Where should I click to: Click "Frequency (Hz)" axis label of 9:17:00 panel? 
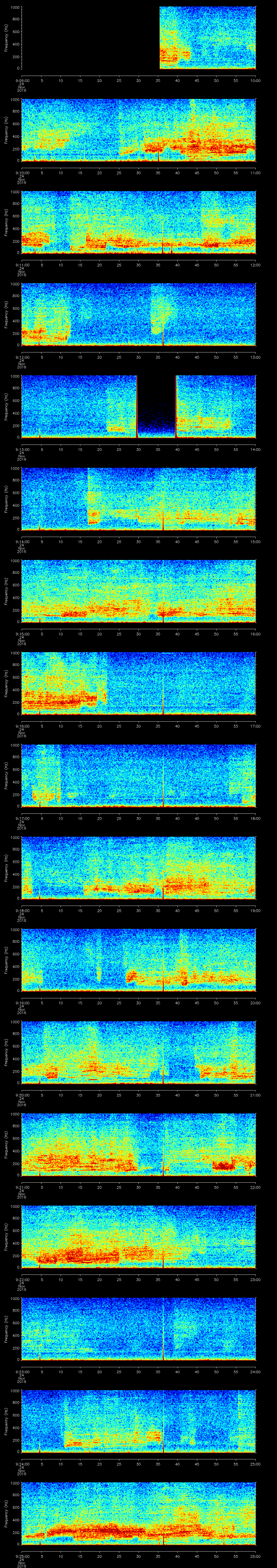pos(6,775)
